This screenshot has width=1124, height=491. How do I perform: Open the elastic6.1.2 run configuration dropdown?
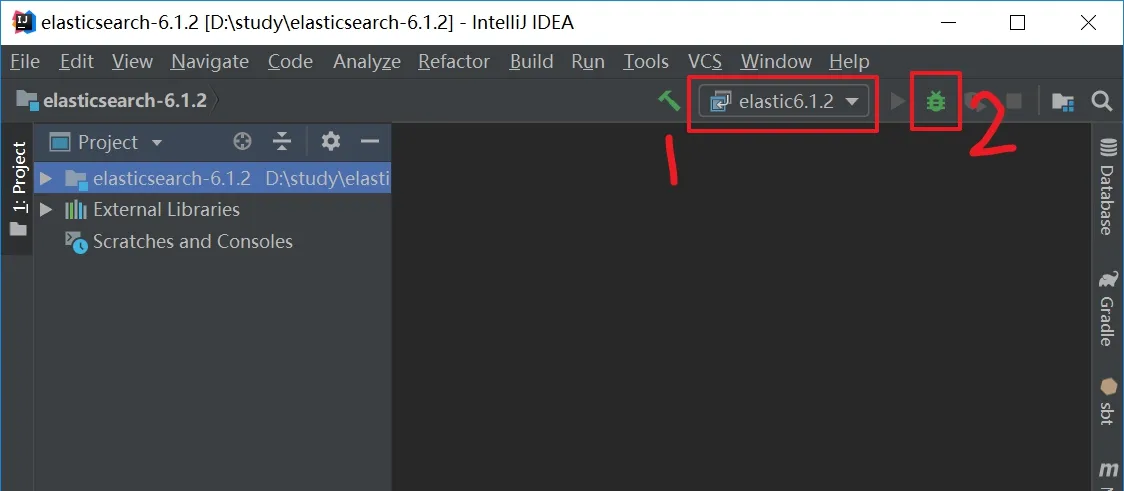pyautogui.click(x=784, y=102)
